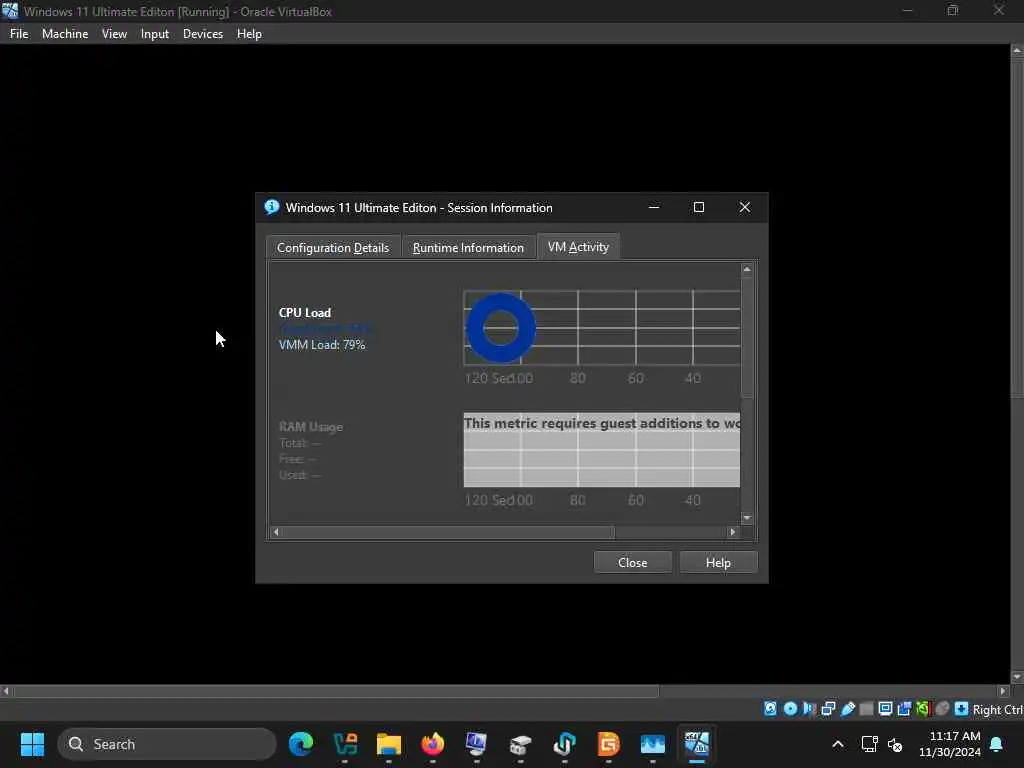This screenshot has width=1024, height=768.
Task: Select the VM Activity tab
Action: 578,247
